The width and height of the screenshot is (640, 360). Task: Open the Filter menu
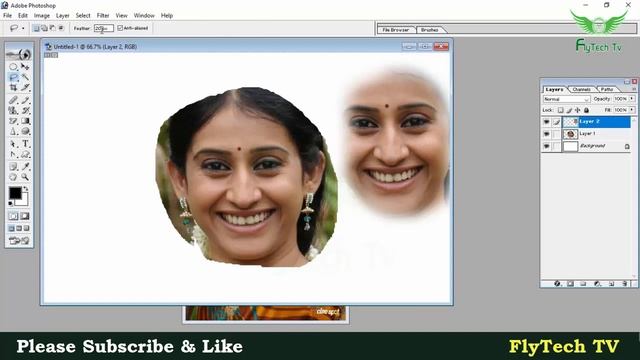(x=103, y=16)
